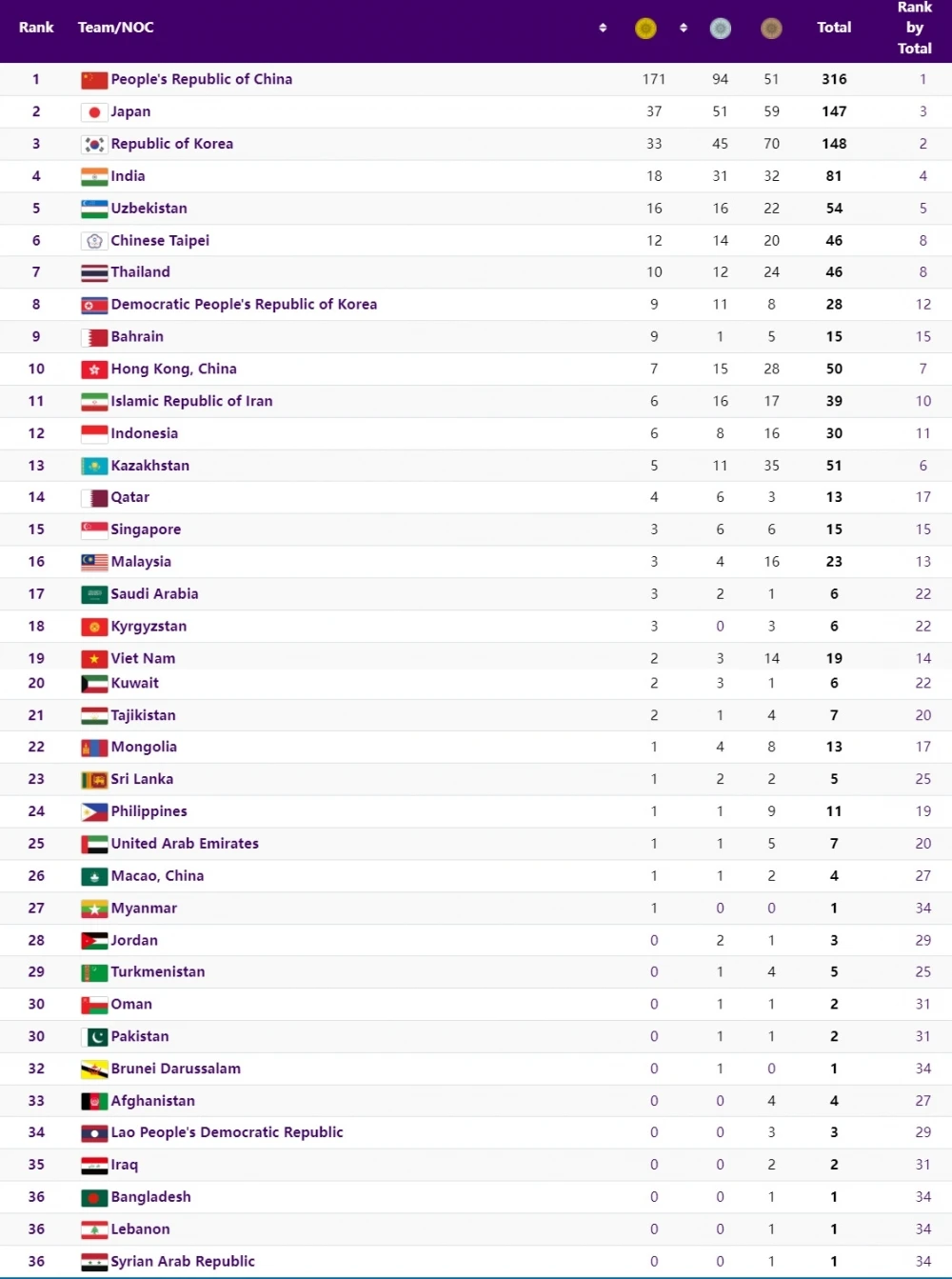
Task: Click the Republic of Korea flag
Action: pos(94,145)
